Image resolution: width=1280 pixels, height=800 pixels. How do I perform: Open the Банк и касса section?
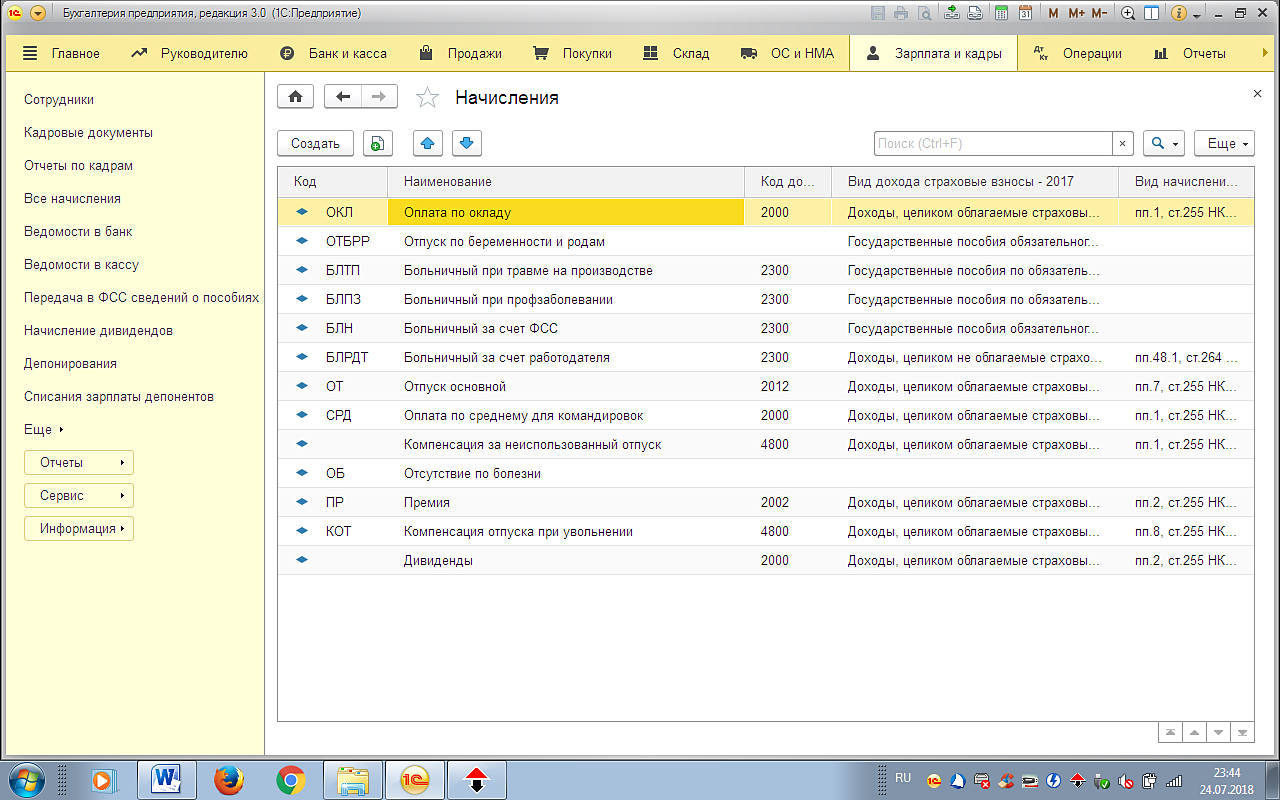point(334,53)
